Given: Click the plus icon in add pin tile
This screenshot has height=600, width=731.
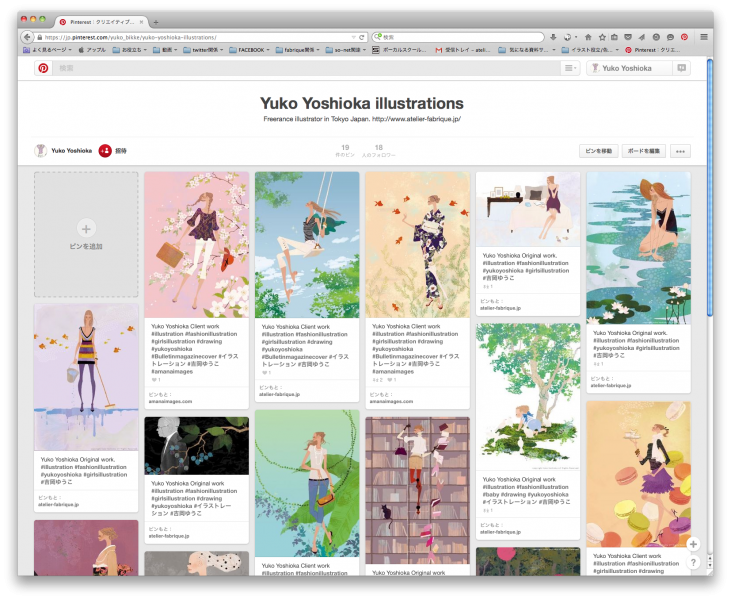Looking at the screenshot, I should point(86,228).
